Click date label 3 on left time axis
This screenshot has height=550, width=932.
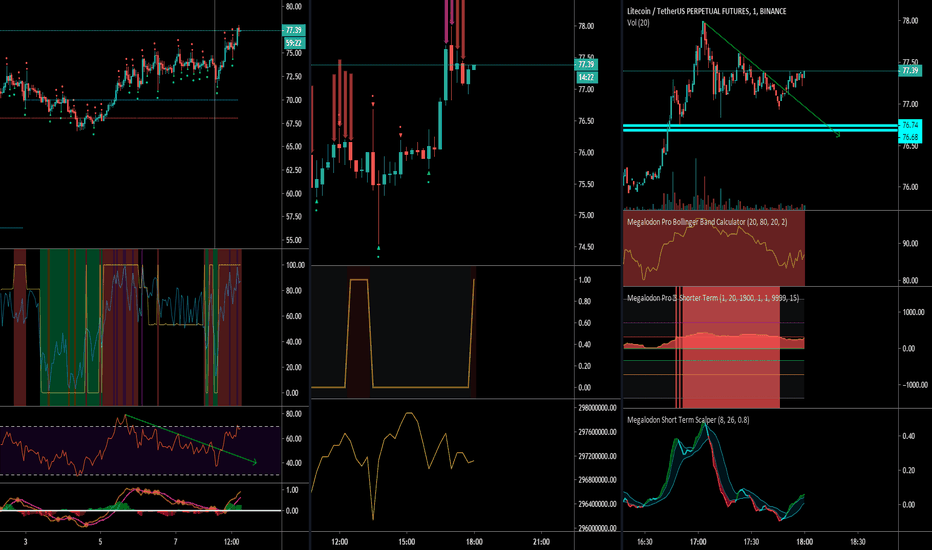(x=26, y=542)
